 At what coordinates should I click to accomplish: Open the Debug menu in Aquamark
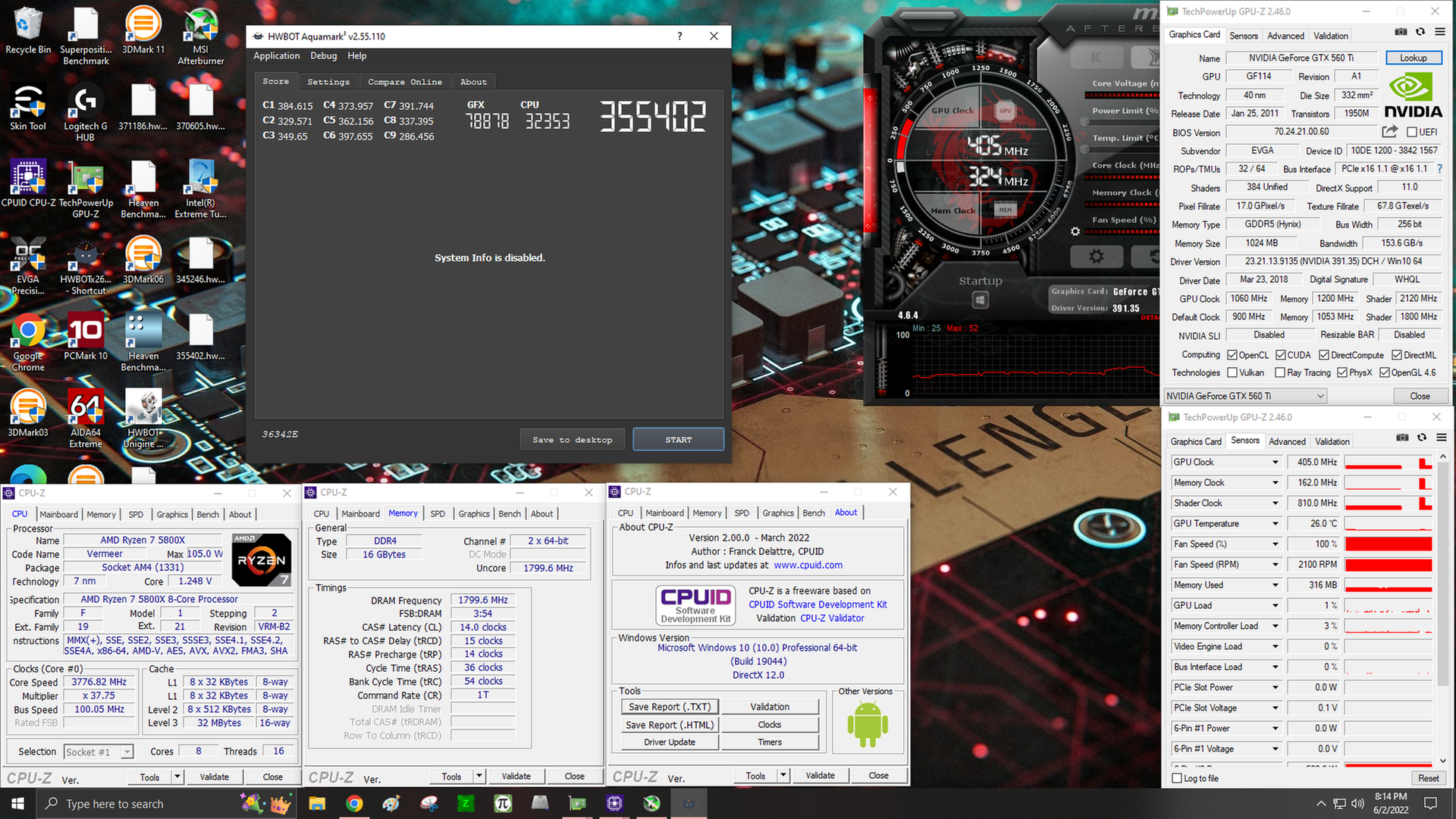click(324, 55)
